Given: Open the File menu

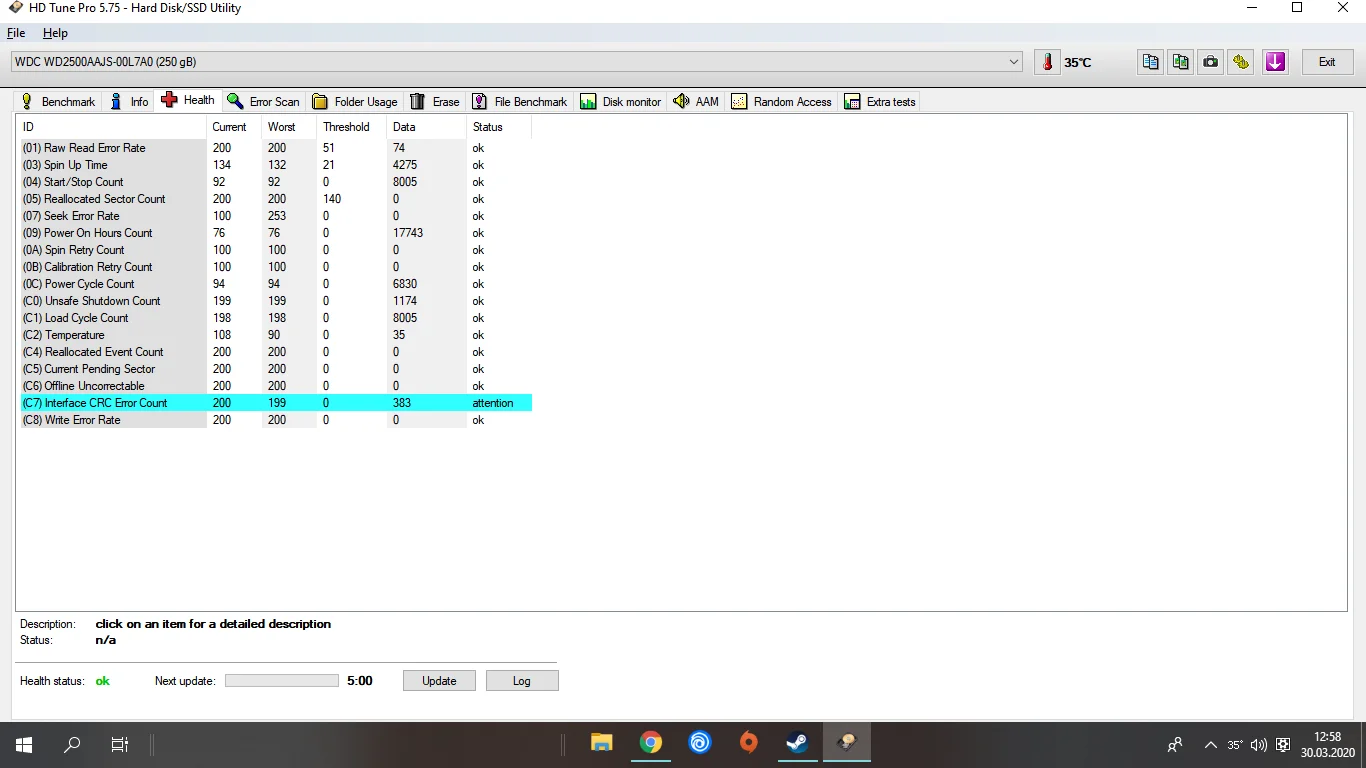Looking at the screenshot, I should [16, 33].
